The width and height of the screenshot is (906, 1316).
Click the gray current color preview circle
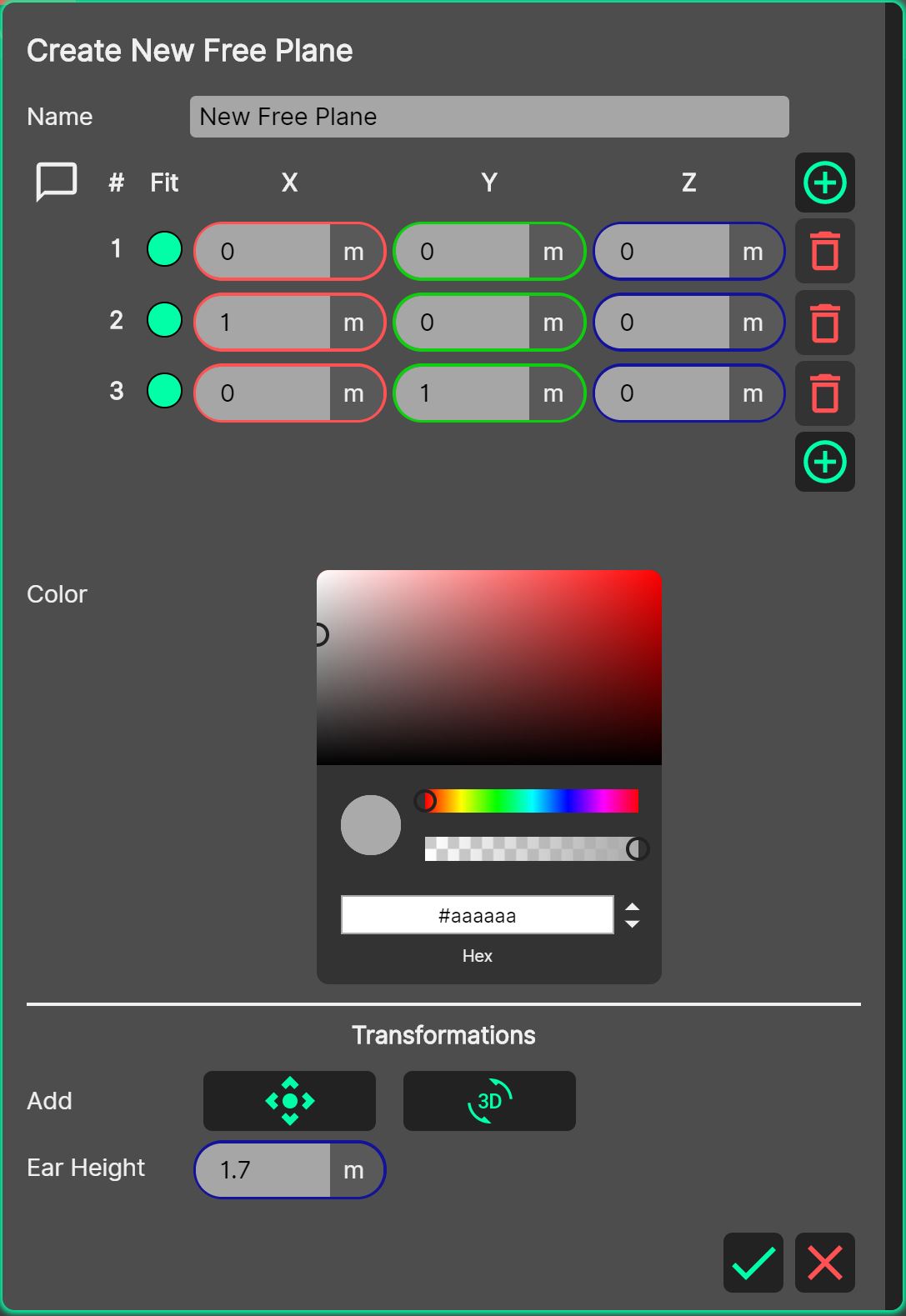[x=371, y=825]
